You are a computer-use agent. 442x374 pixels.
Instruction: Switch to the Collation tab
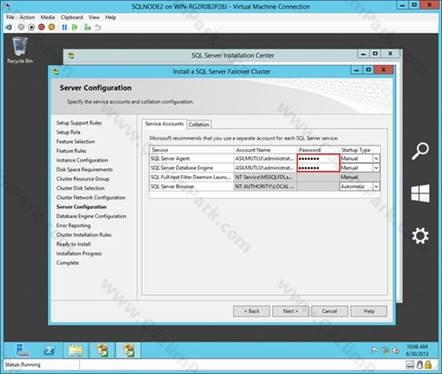click(x=199, y=124)
